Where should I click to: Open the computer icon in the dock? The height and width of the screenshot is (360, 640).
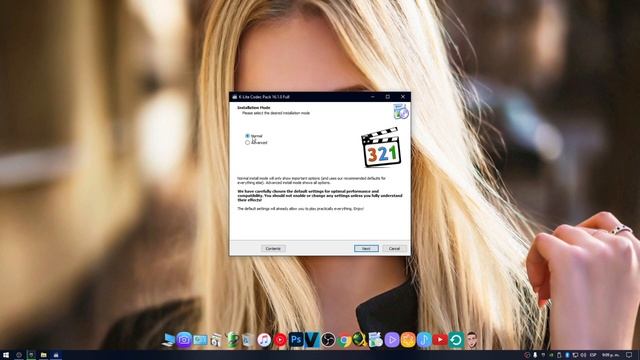point(169,340)
